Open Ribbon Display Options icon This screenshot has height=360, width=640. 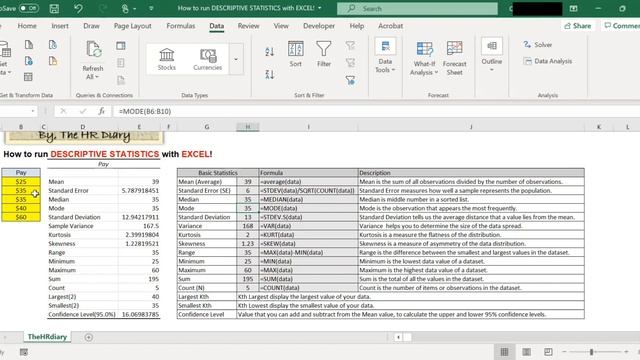coord(573,8)
